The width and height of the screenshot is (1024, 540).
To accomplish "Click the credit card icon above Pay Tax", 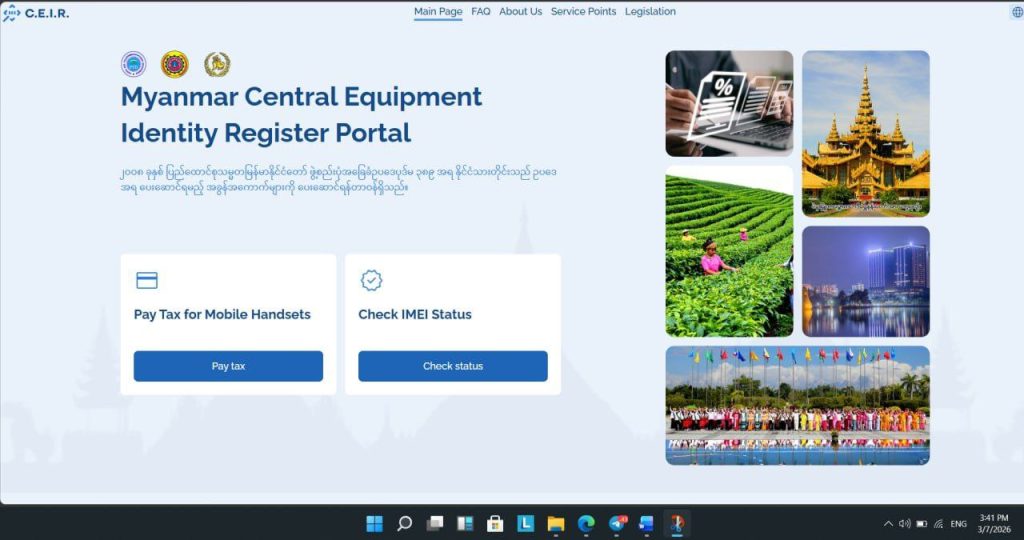I will pyautogui.click(x=147, y=280).
